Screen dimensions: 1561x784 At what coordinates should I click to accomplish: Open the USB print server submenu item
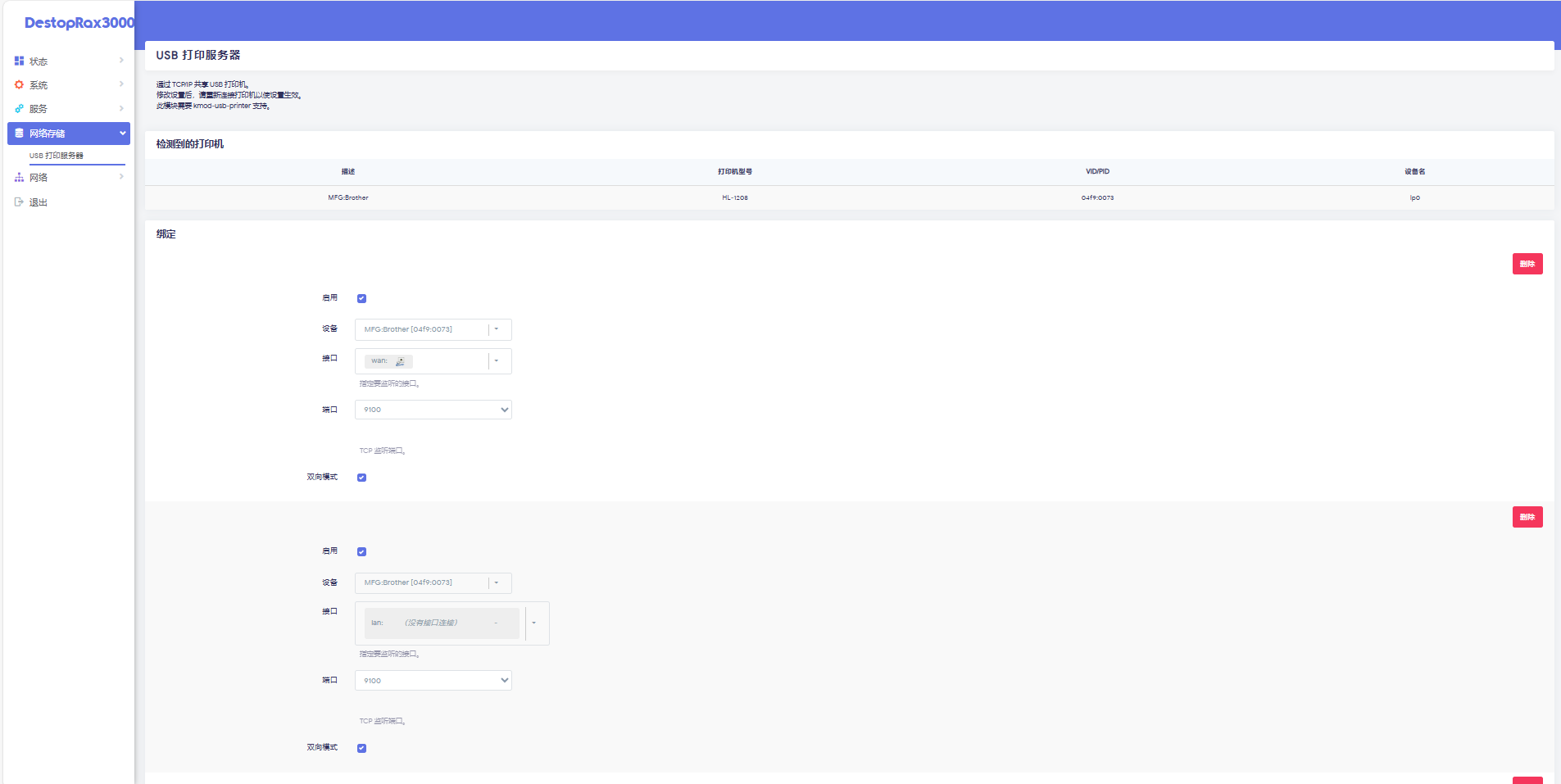pos(57,156)
